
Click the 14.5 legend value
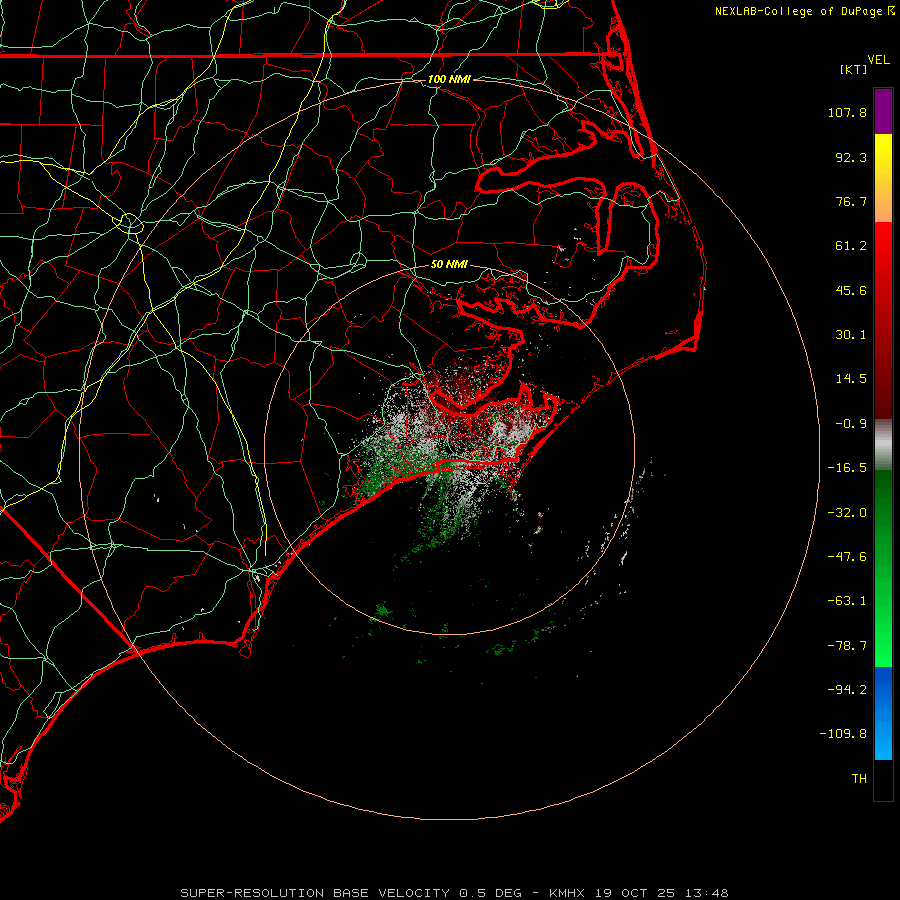[851, 379]
